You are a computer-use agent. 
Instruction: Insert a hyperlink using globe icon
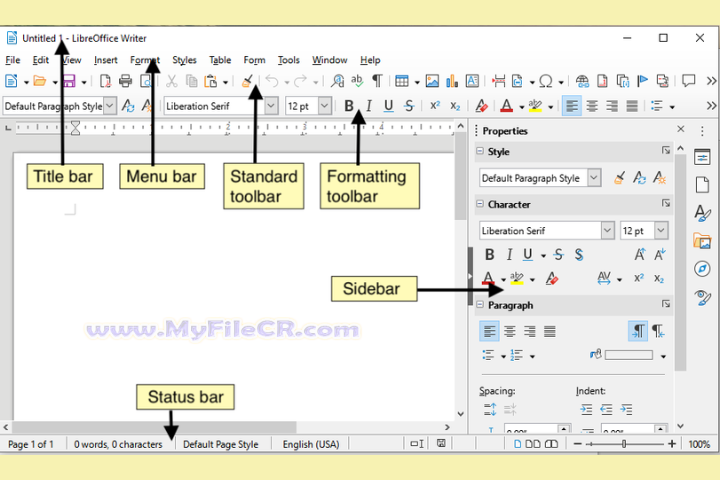coord(582,81)
